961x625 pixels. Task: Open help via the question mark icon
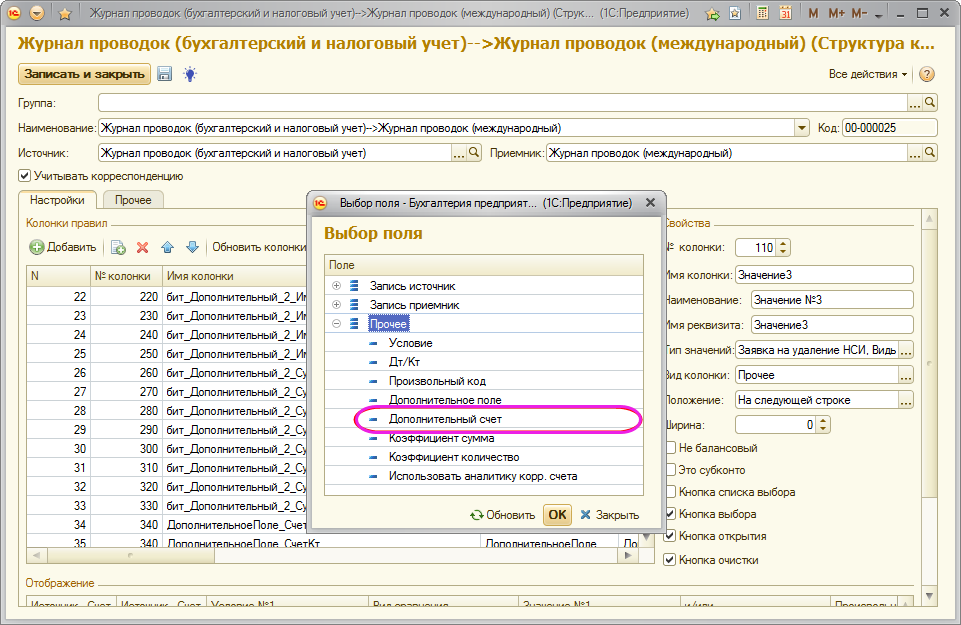pos(926,75)
